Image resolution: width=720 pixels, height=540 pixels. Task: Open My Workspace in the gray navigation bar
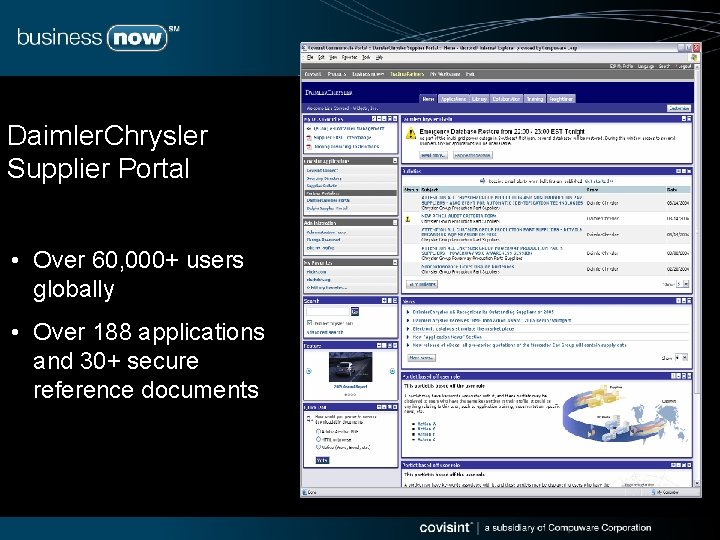[445, 74]
